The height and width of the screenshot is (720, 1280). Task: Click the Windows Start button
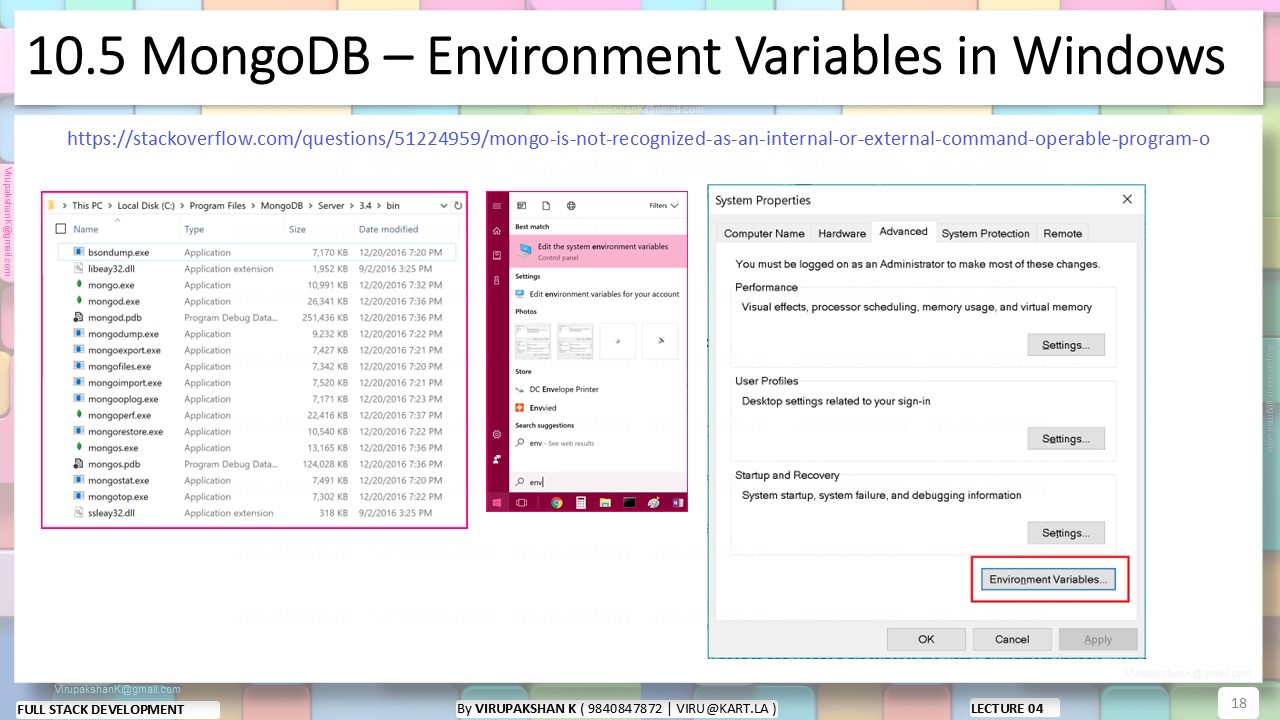(497, 503)
